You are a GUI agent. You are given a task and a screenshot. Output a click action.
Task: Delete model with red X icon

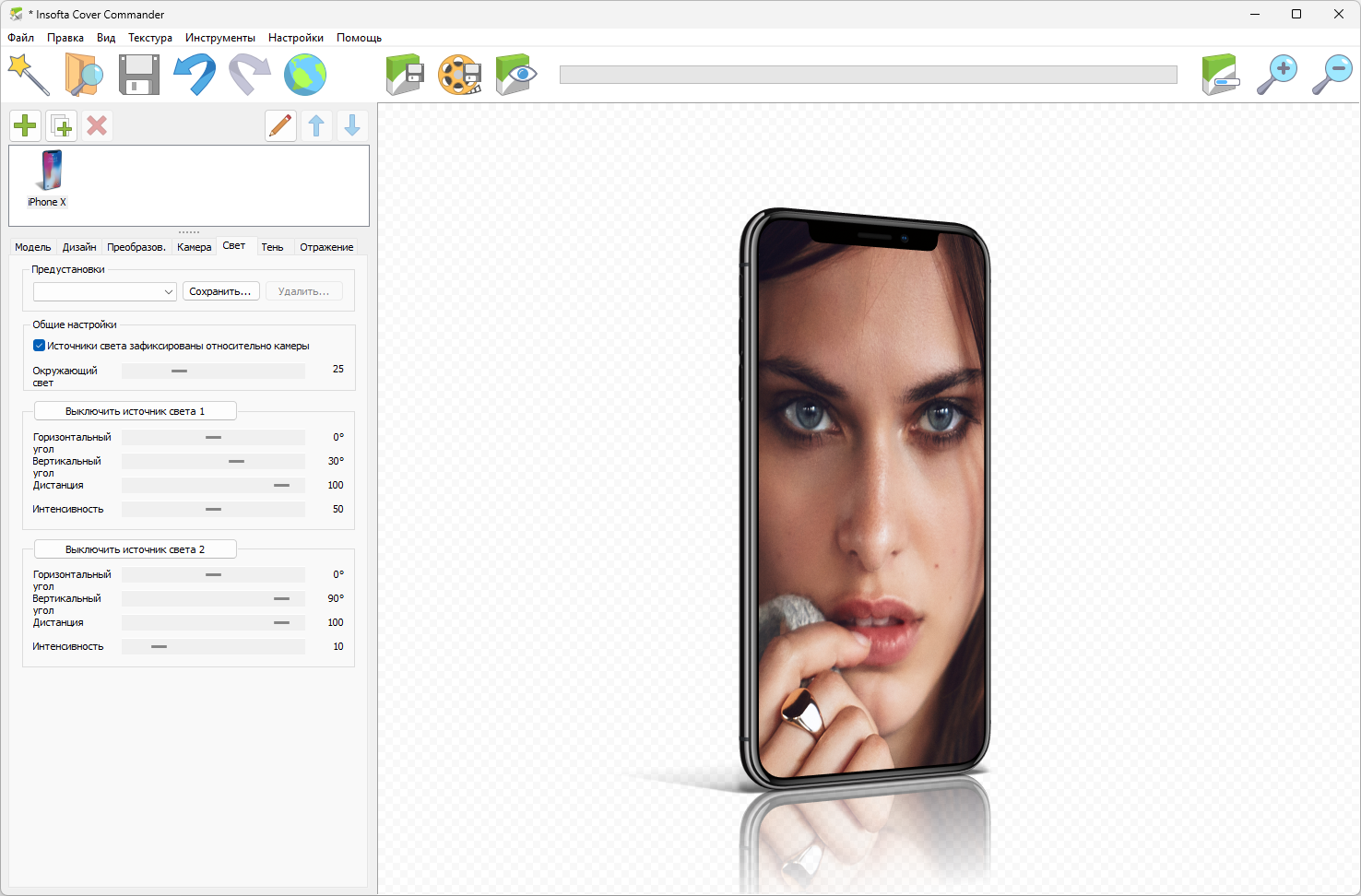[x=97, y=125]
